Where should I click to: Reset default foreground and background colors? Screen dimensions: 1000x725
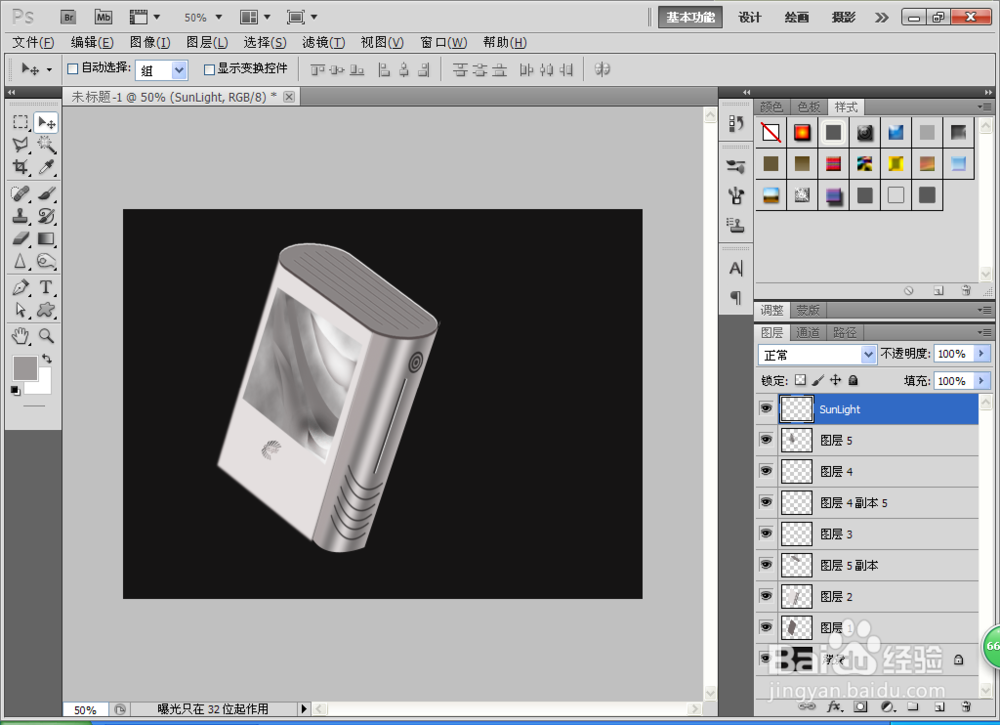15,391
